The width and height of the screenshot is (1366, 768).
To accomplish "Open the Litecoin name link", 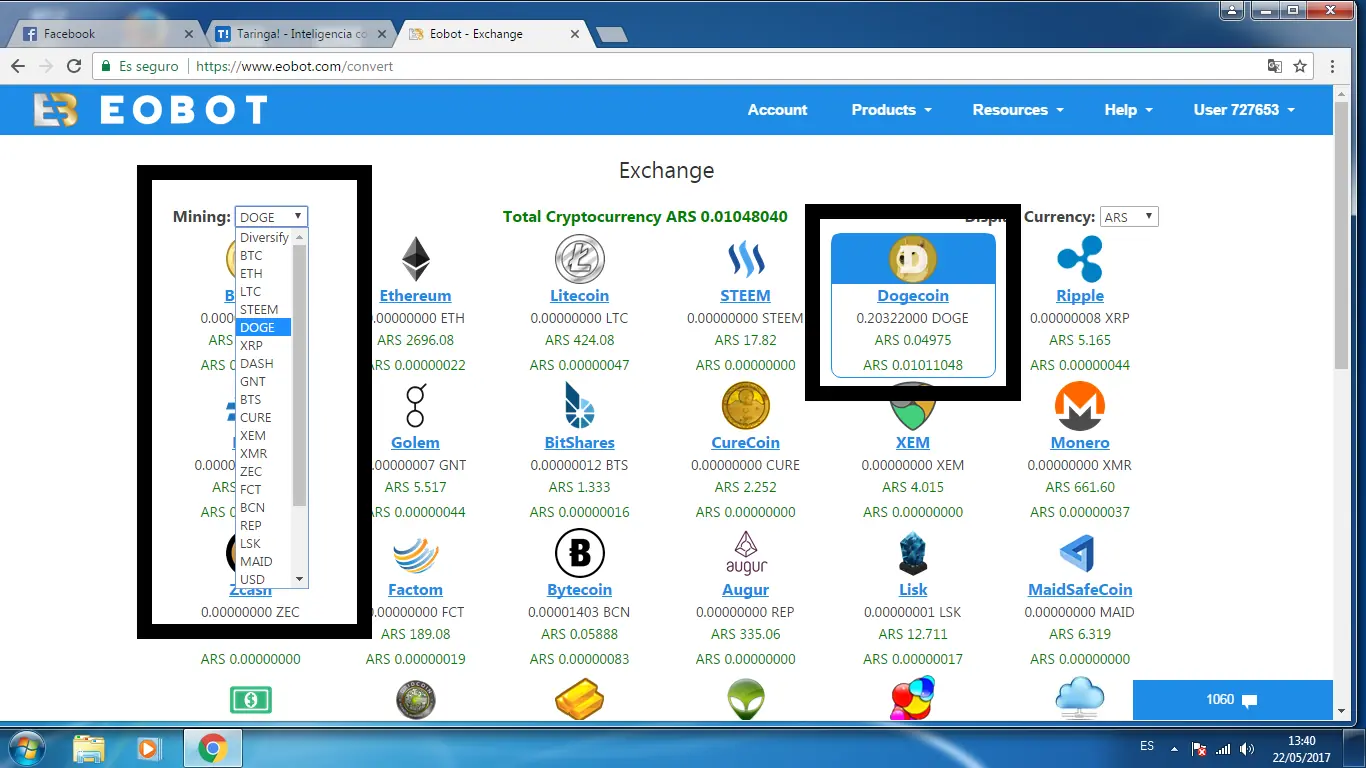I will click(580, 296).
